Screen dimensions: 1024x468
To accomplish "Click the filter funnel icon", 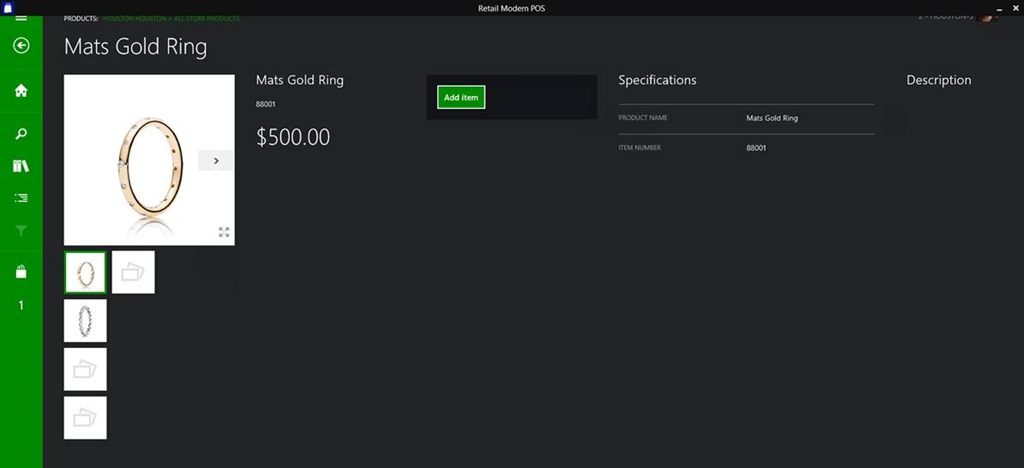I will [21, 231].
